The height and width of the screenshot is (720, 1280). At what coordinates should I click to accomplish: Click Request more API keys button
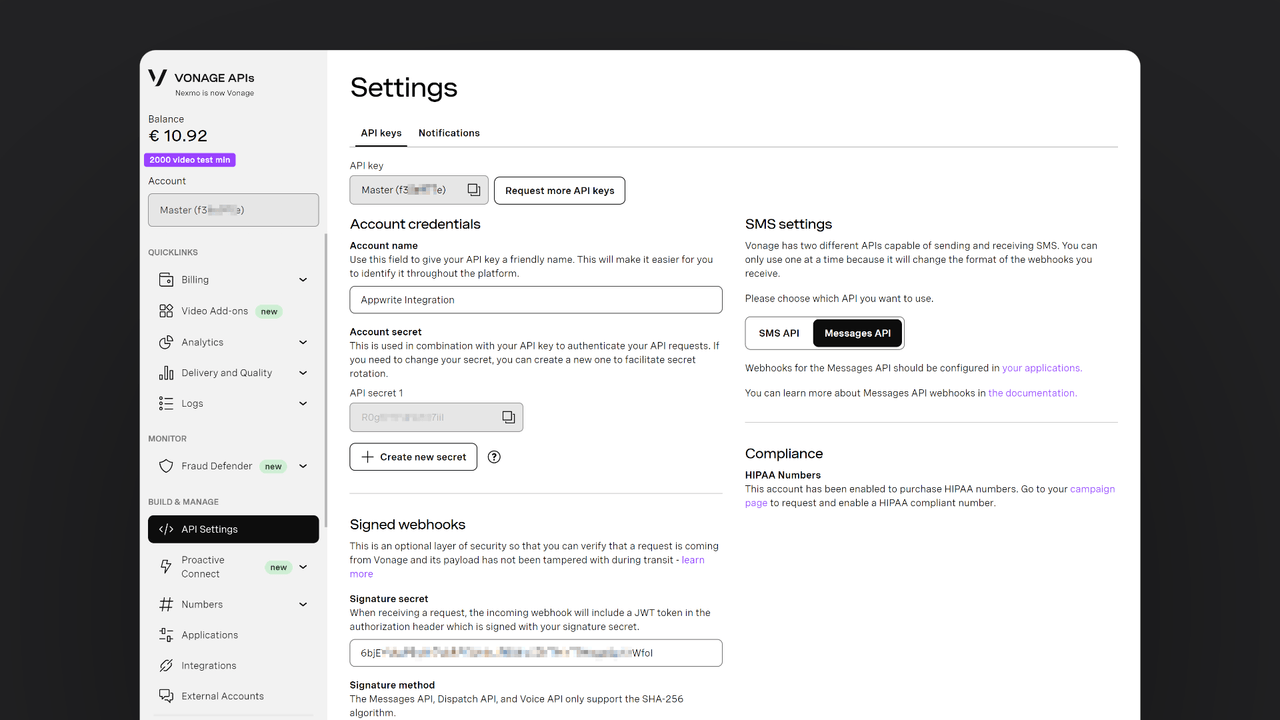coord(560,190)
